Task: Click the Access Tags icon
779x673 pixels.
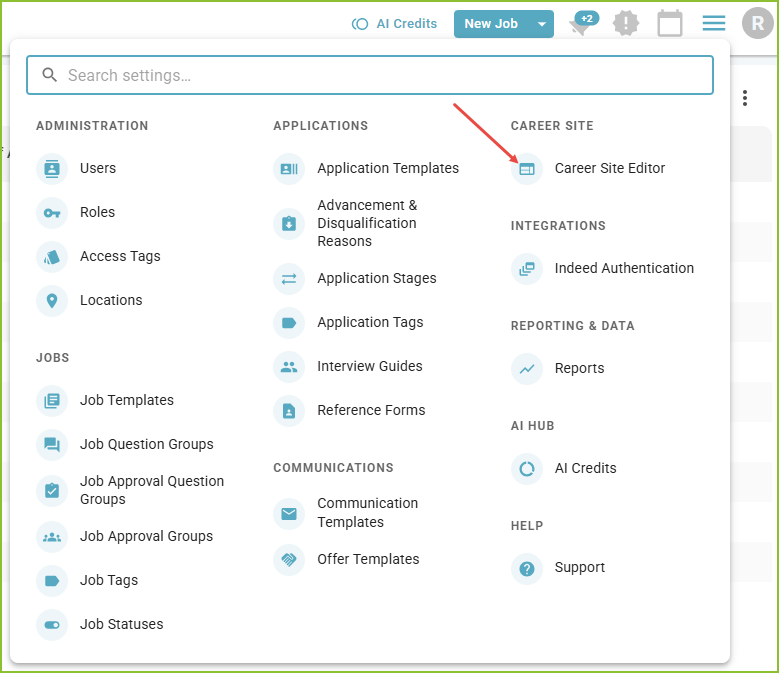Action: click(x=52, y=257)
